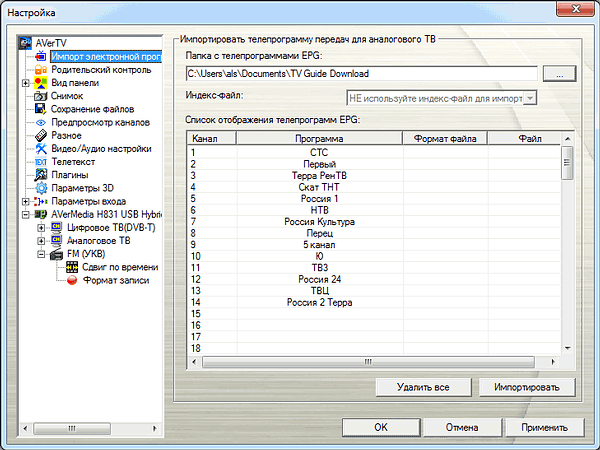This screenshot has height=450, width=600.
Task: Collapse the AVerMedia H831 USB Hybrid node
Action: (25, 215)
